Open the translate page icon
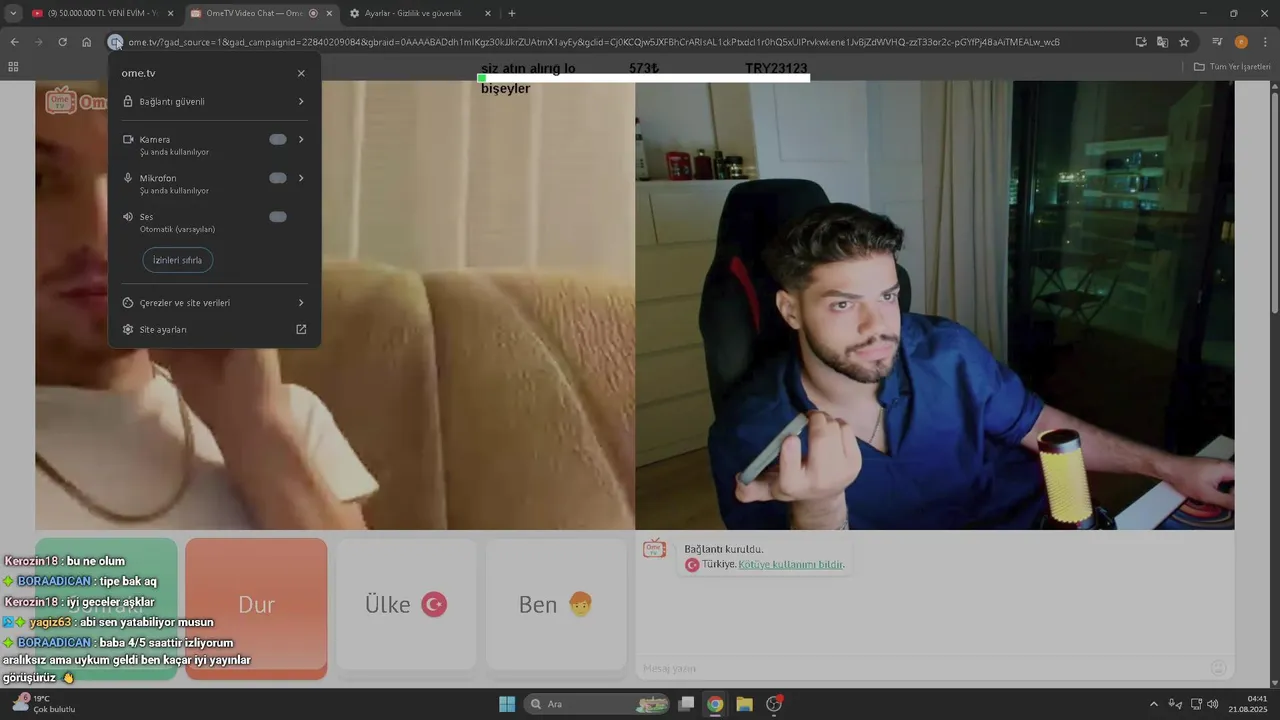The image size is (1280, 720). click(1162, 42)
